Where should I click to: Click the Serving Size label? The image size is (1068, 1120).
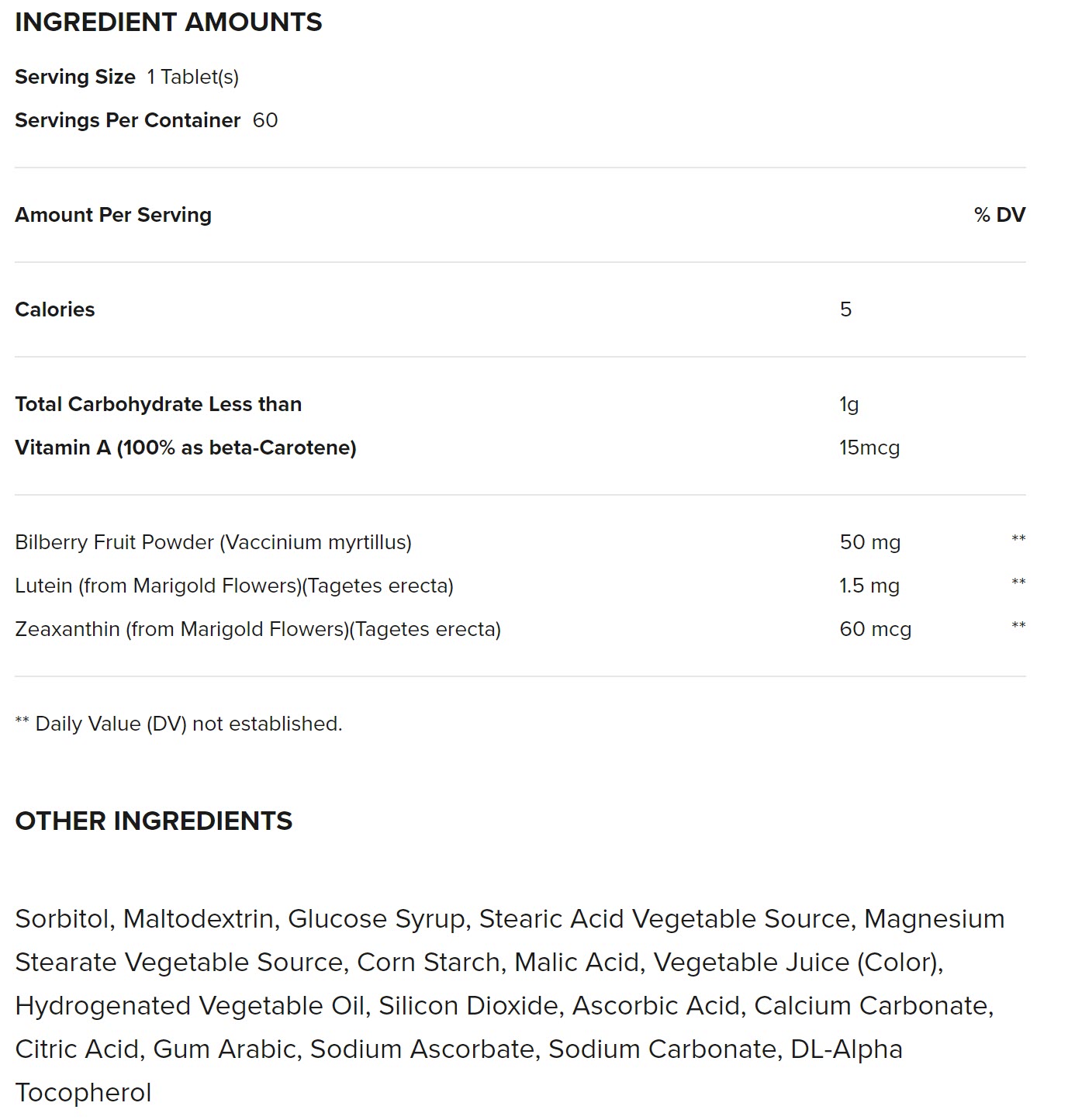[75, 77]
